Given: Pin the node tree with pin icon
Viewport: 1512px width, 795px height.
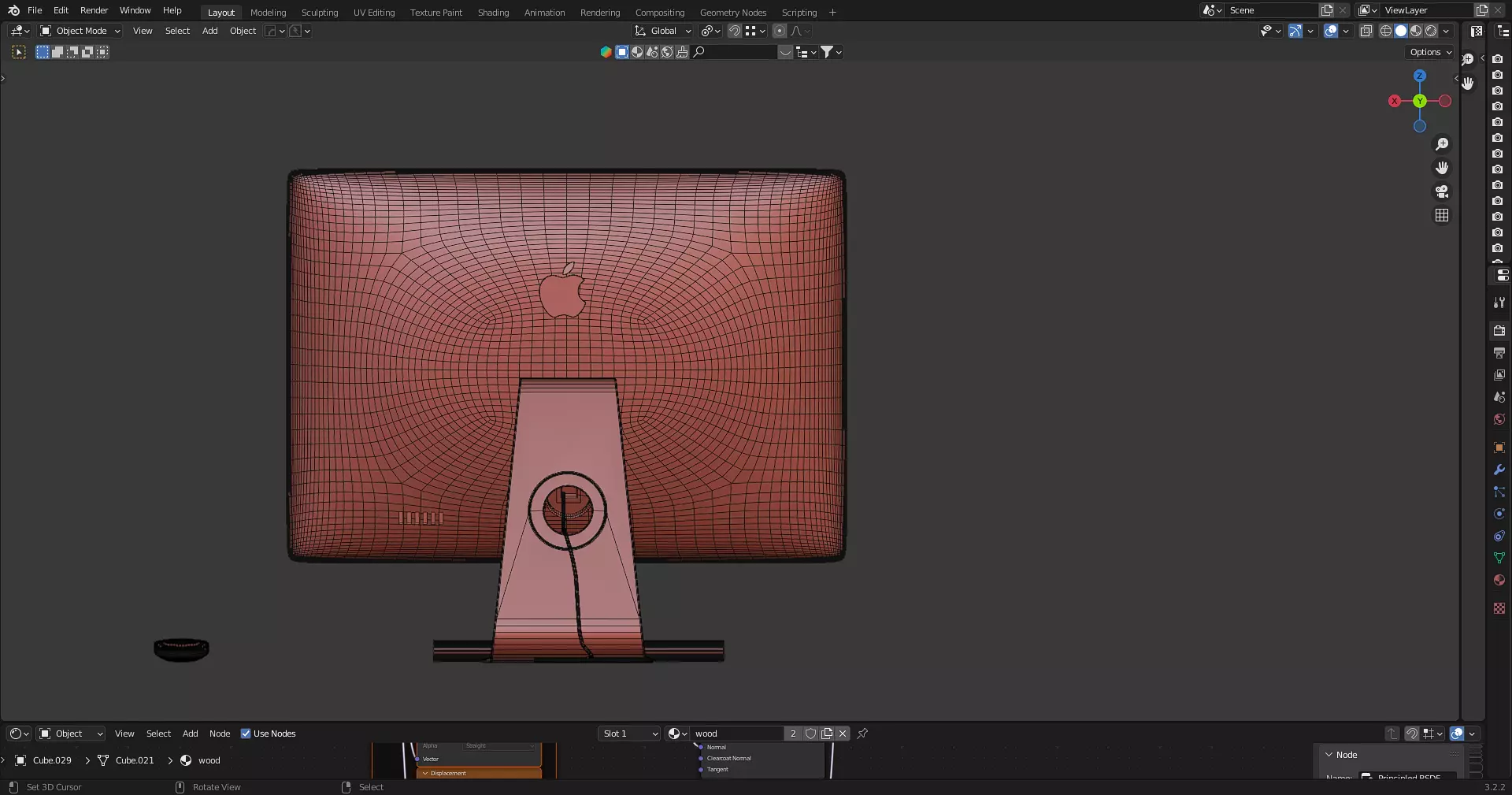Looking at the screenshot, I should click(862, 734).
